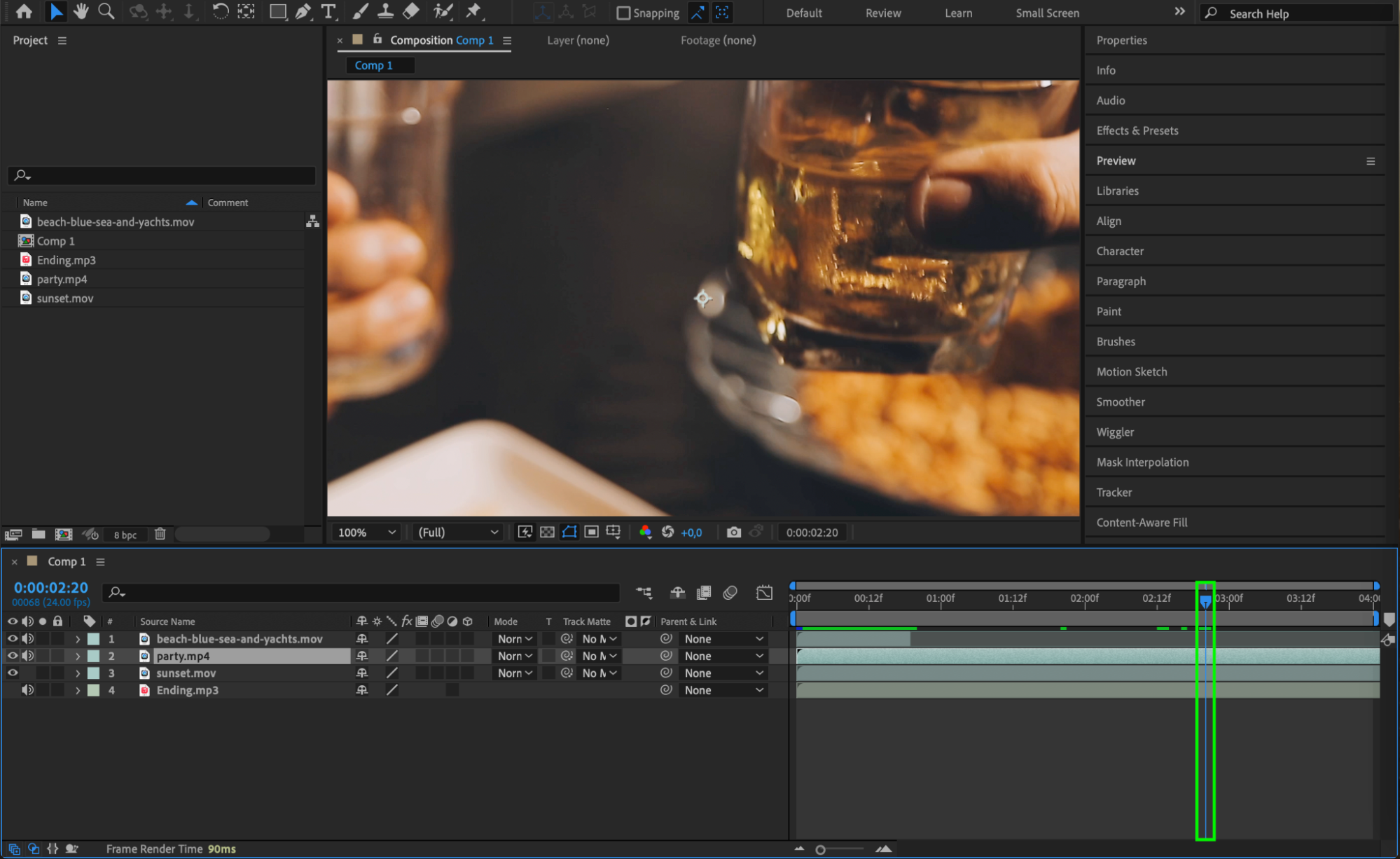This screenshot has height=859, width=1400.
Task: Delete selected project item with trash icon
Action: (x=160, y=534)
